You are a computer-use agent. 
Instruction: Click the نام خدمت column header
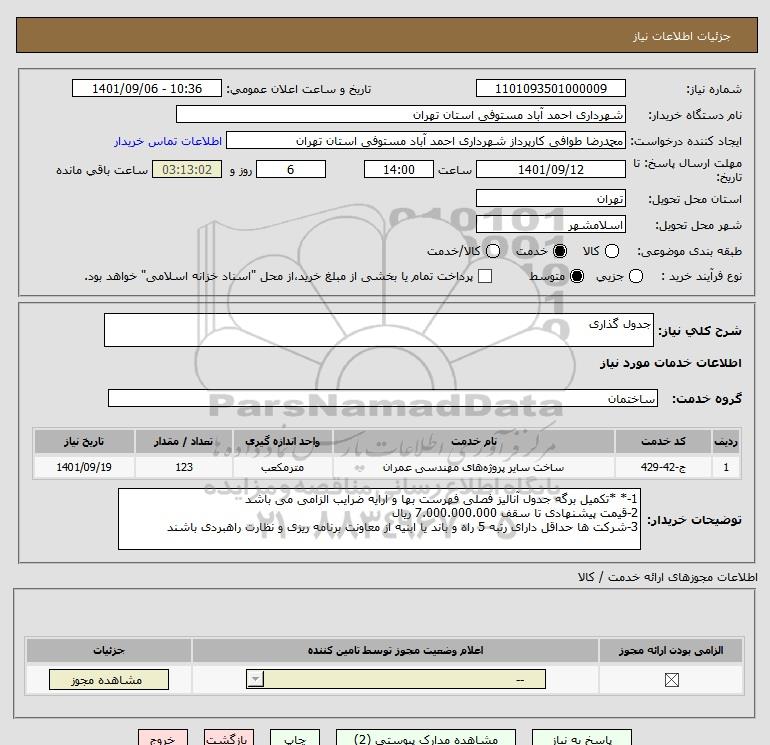tap(473, 441)
